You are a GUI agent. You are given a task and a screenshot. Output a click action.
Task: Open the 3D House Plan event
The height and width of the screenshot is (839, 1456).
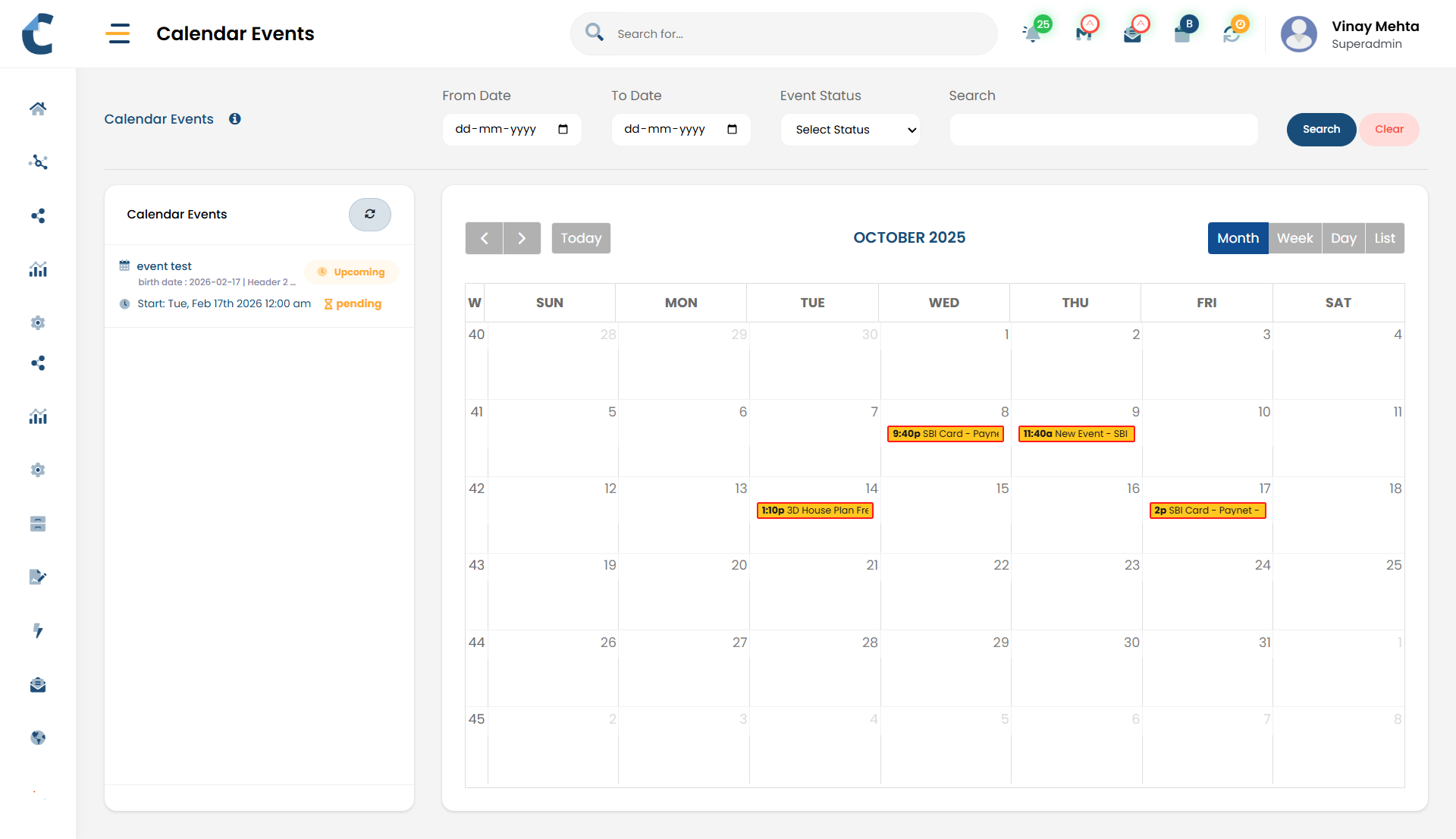(x=815, y=511)
